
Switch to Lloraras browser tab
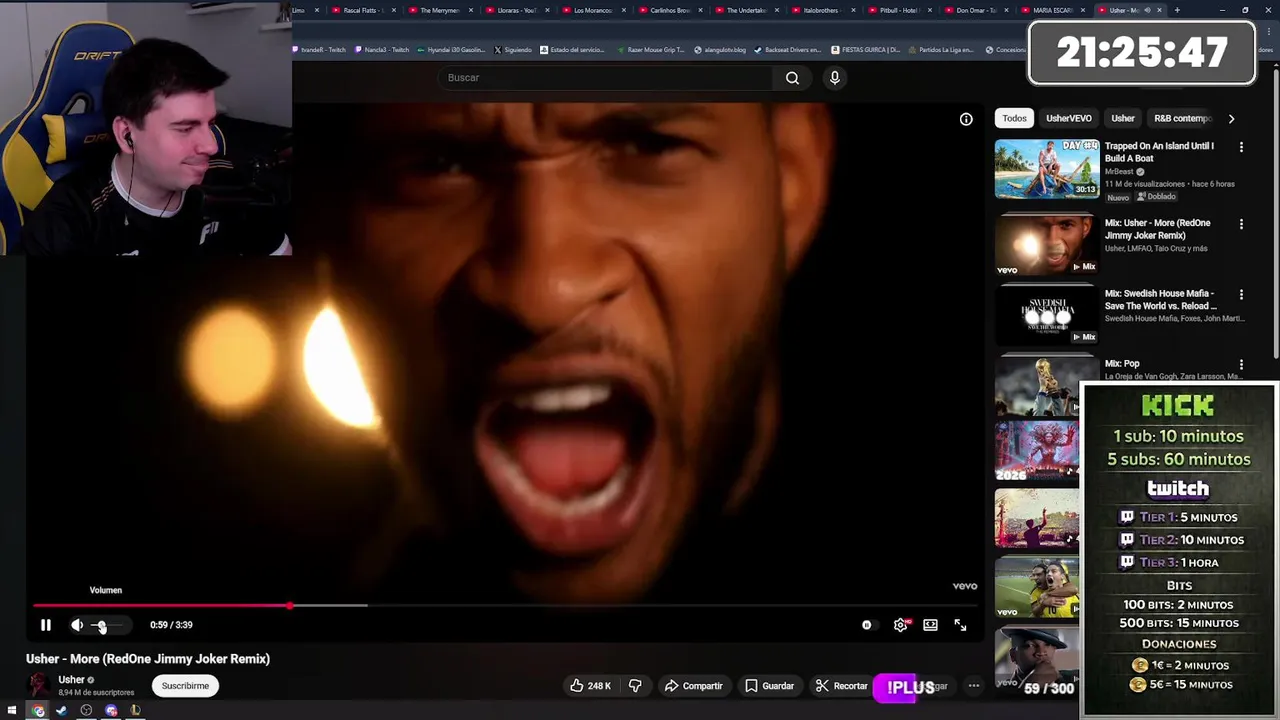point(516,10)
